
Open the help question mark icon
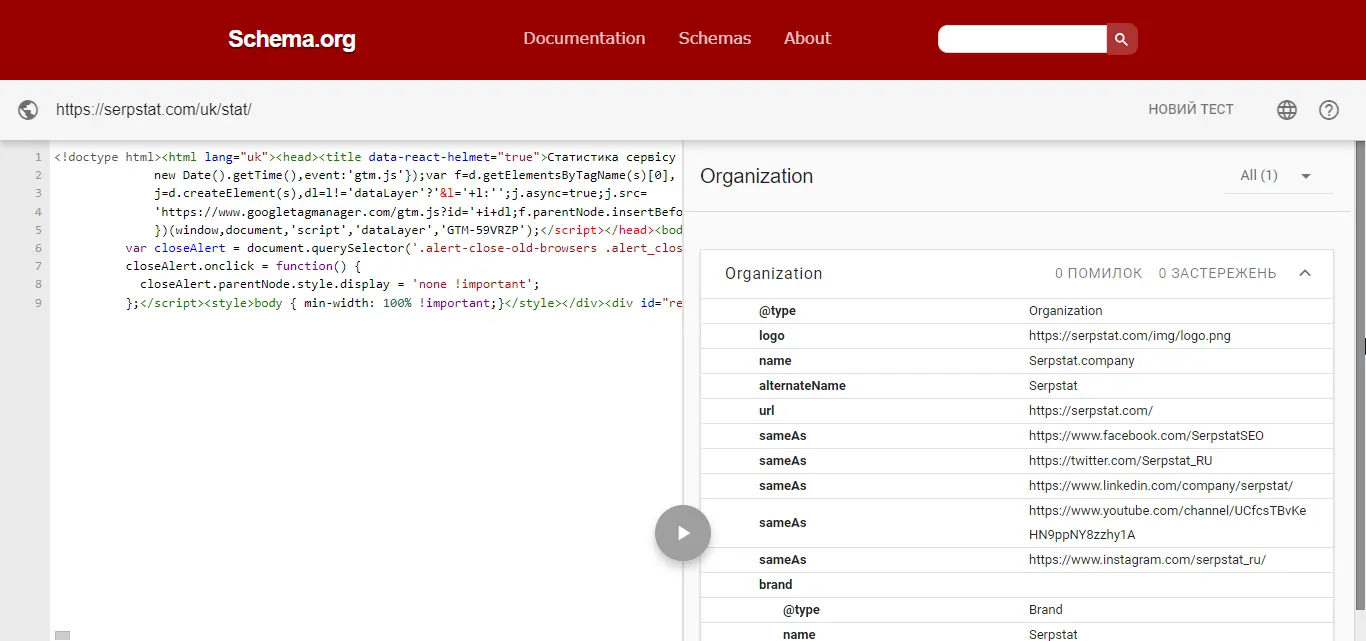coord(1329,110)
